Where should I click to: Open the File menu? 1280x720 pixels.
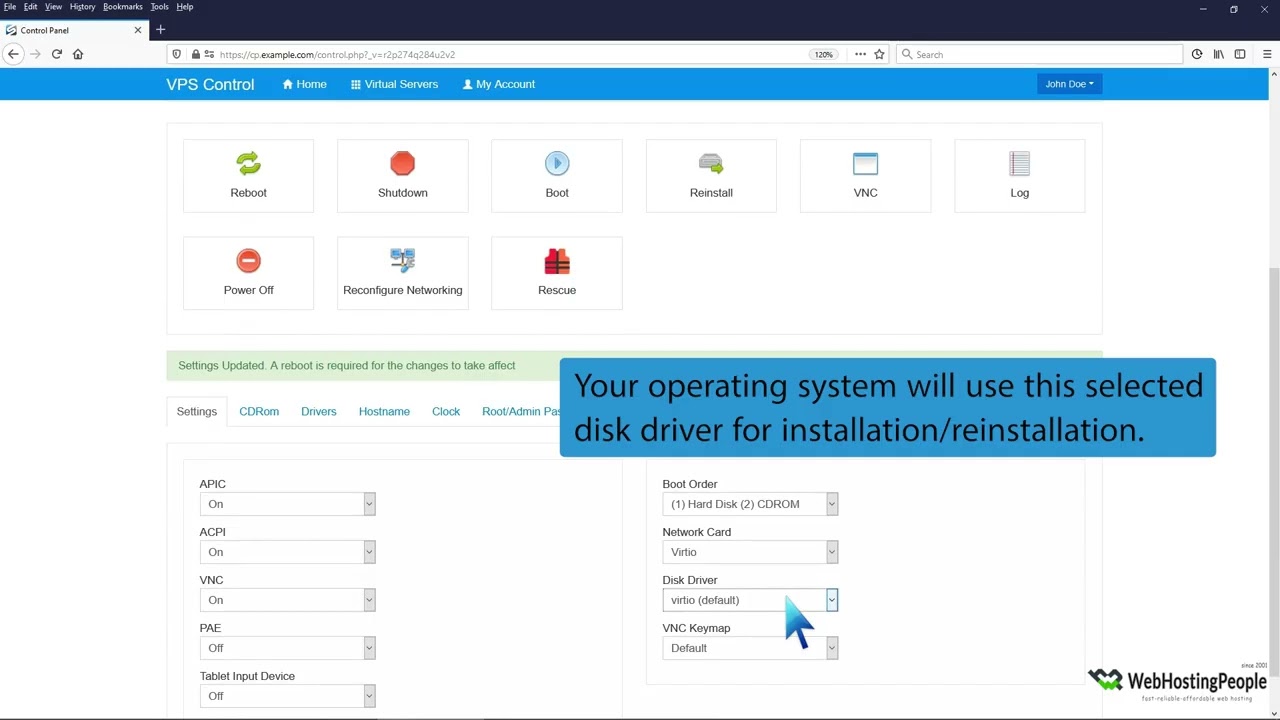coord(10,7)
